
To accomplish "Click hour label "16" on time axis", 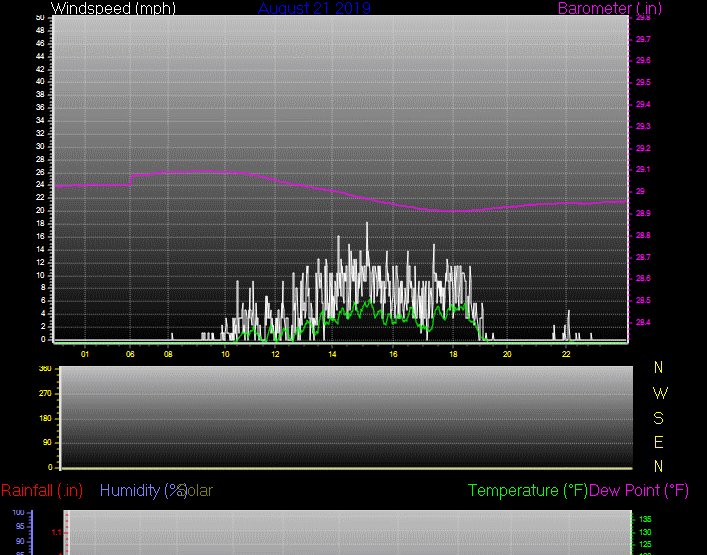I will click(x=393, y=354).
